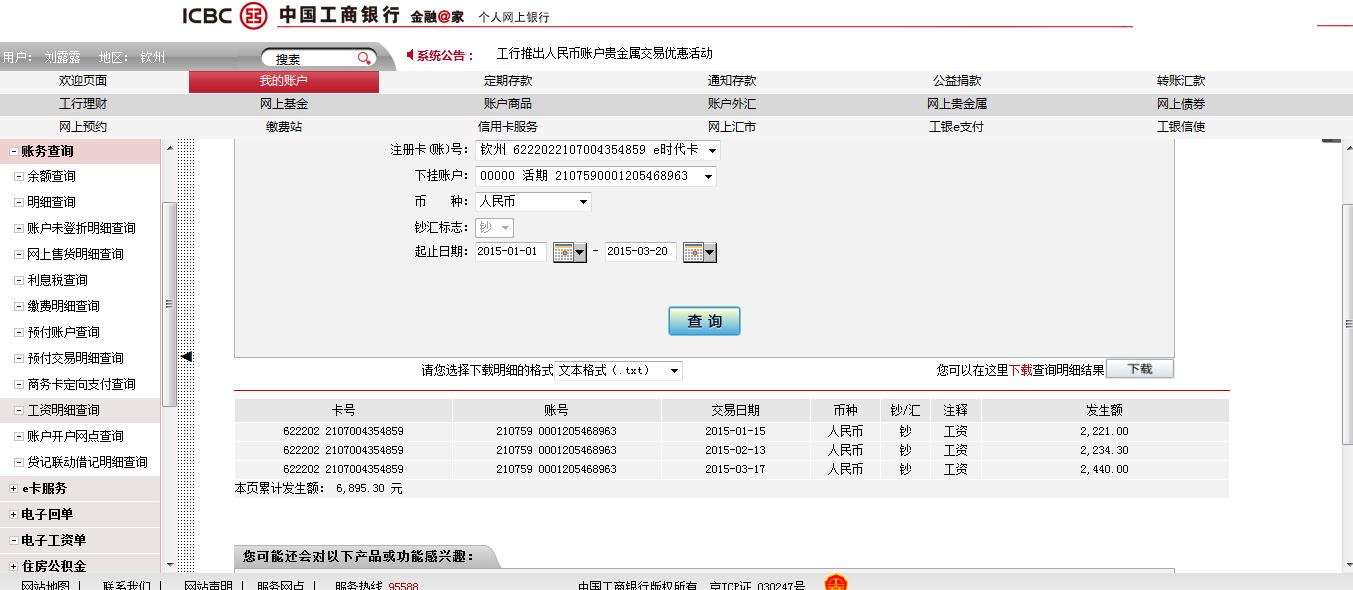Click the end date field 2015-03-20
The height and width of the screenshot is (590, 1353).
pos(640,252)
